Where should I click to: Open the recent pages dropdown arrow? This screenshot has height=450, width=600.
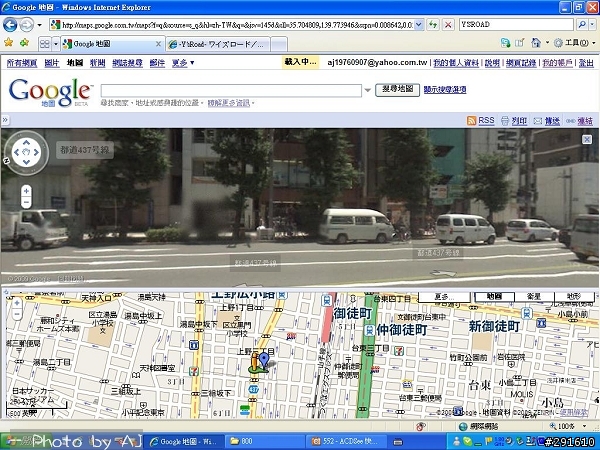(39, 25)
